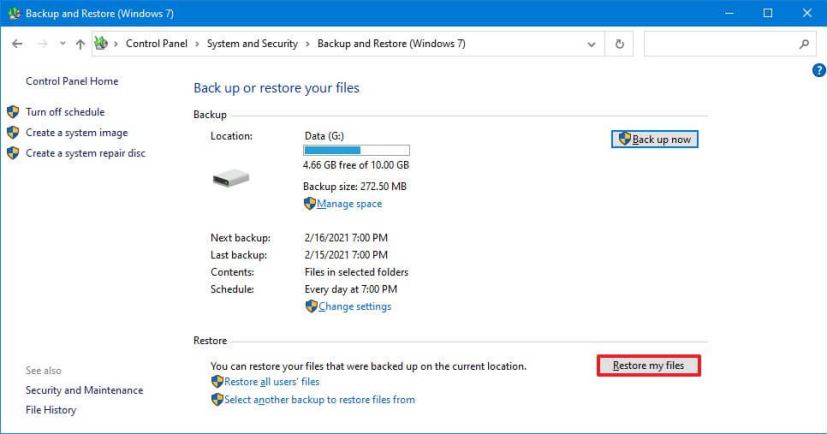Open Help with the question mark icon
This screenshot has width=827, height=434.
(x=819, y=70)
